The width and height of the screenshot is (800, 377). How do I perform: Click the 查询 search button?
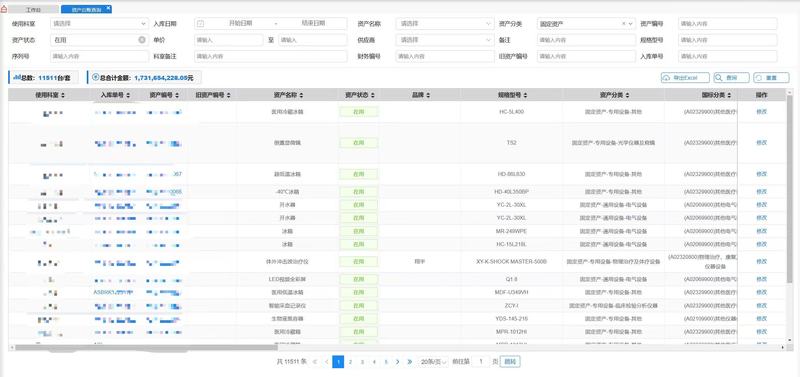[x=731, y=78]
